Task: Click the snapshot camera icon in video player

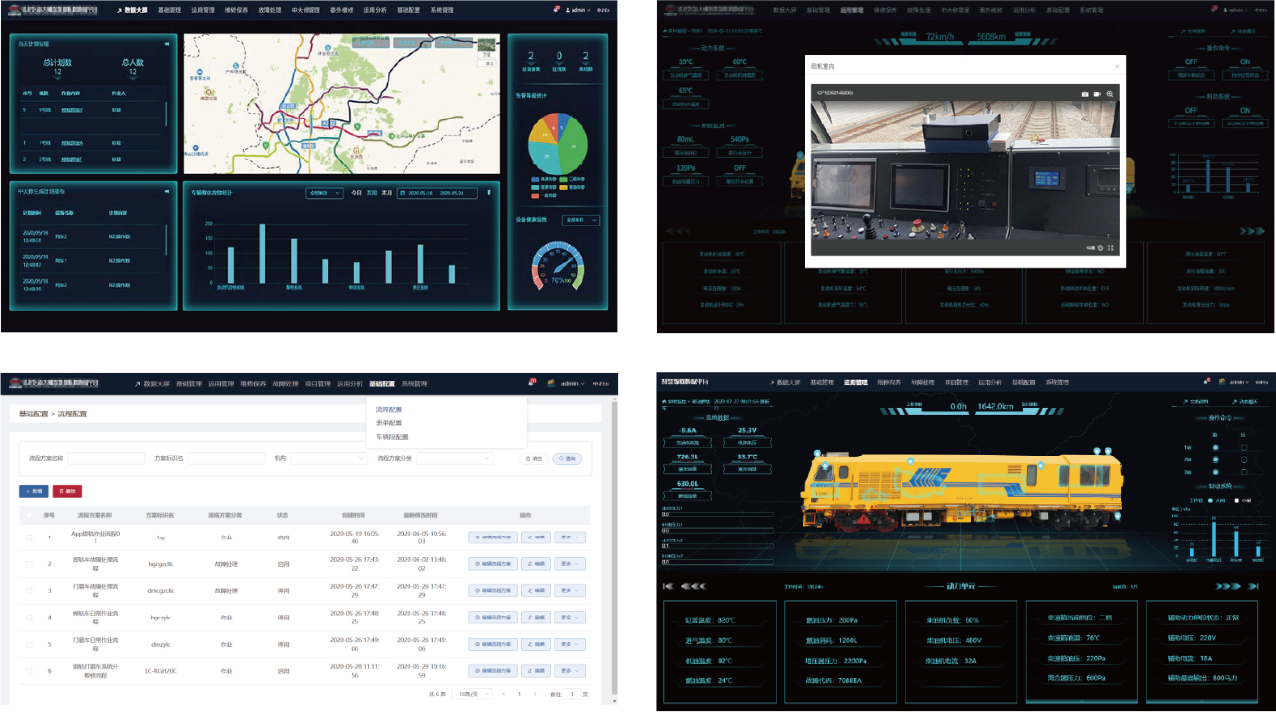Action: [1085, 94]
